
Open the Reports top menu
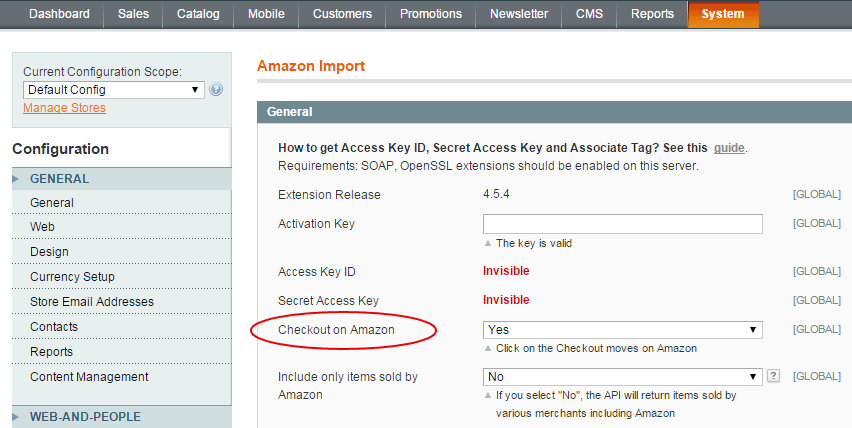(652, 14)
